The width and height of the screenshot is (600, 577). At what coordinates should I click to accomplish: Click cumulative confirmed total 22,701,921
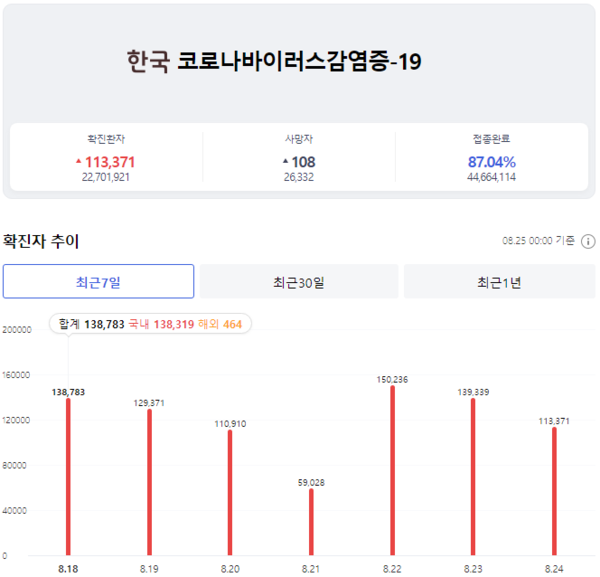click(x=106, y=177)
